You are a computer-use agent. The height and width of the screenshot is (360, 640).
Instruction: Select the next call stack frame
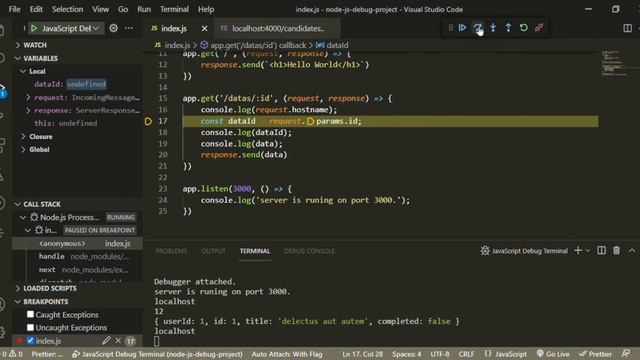coord(78,270)
